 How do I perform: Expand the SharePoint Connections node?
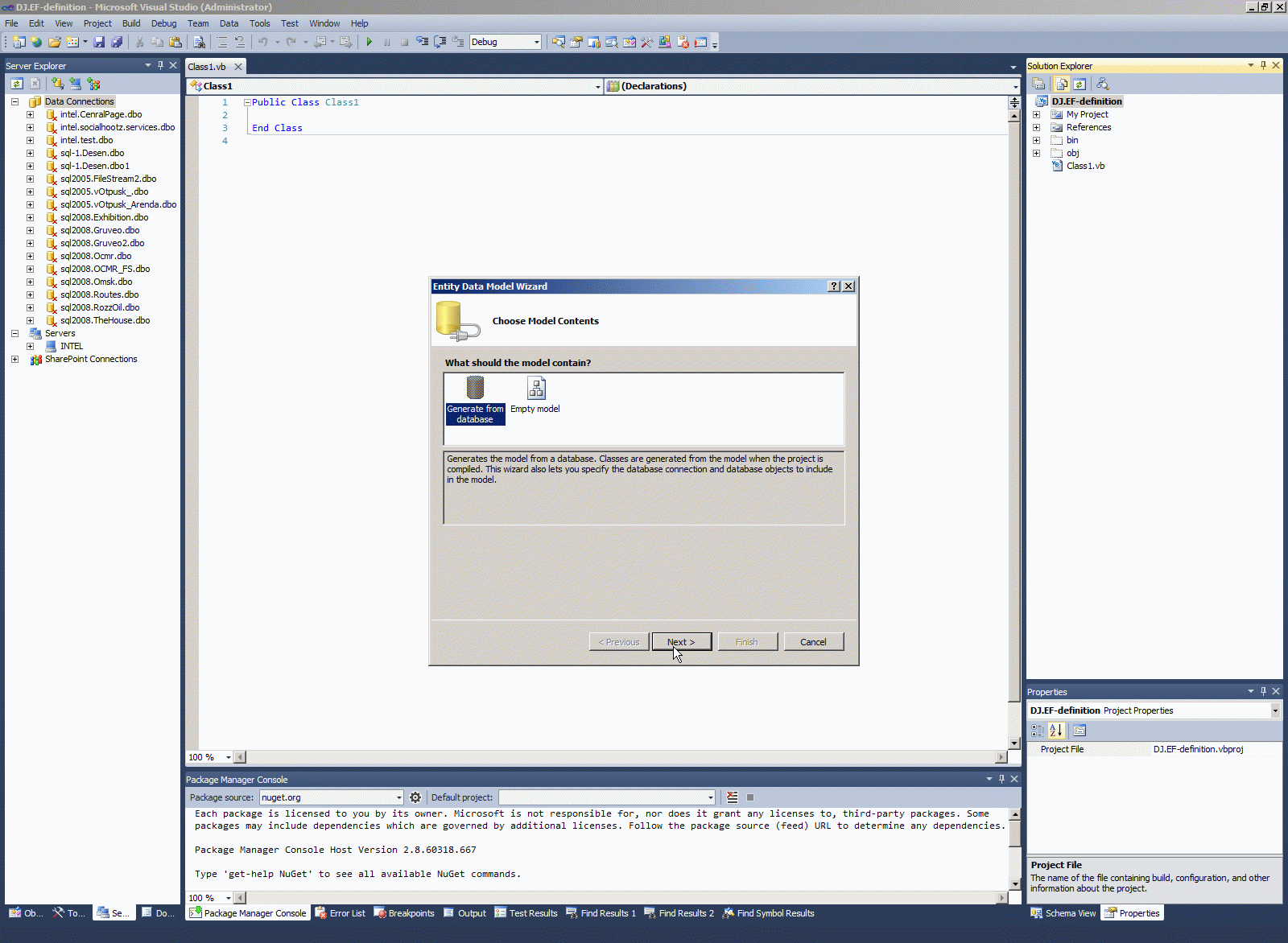pyautogui.click(x=14, y=359)
